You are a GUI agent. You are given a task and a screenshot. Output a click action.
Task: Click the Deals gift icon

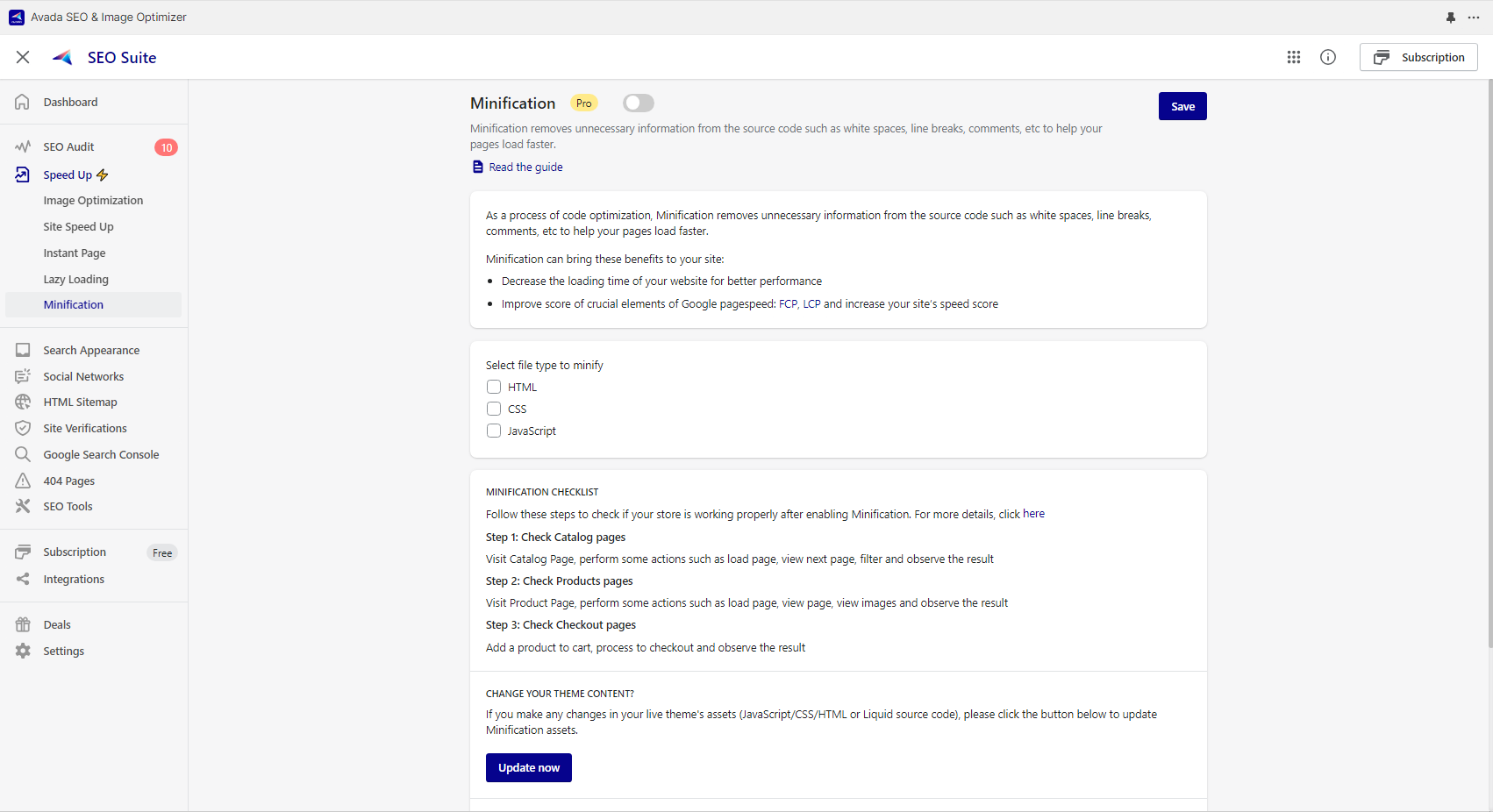point(23,624)
